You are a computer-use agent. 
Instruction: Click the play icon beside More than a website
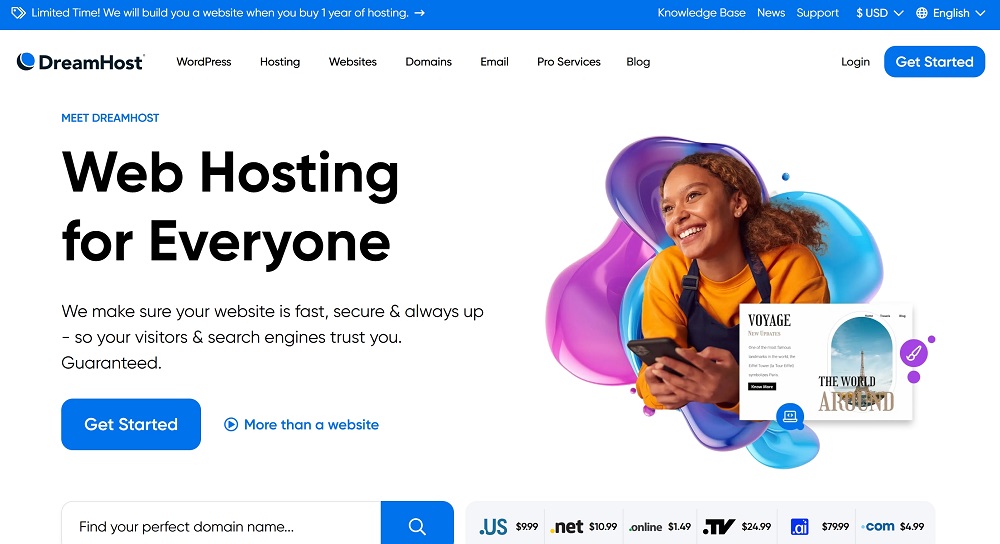(231, 424)
